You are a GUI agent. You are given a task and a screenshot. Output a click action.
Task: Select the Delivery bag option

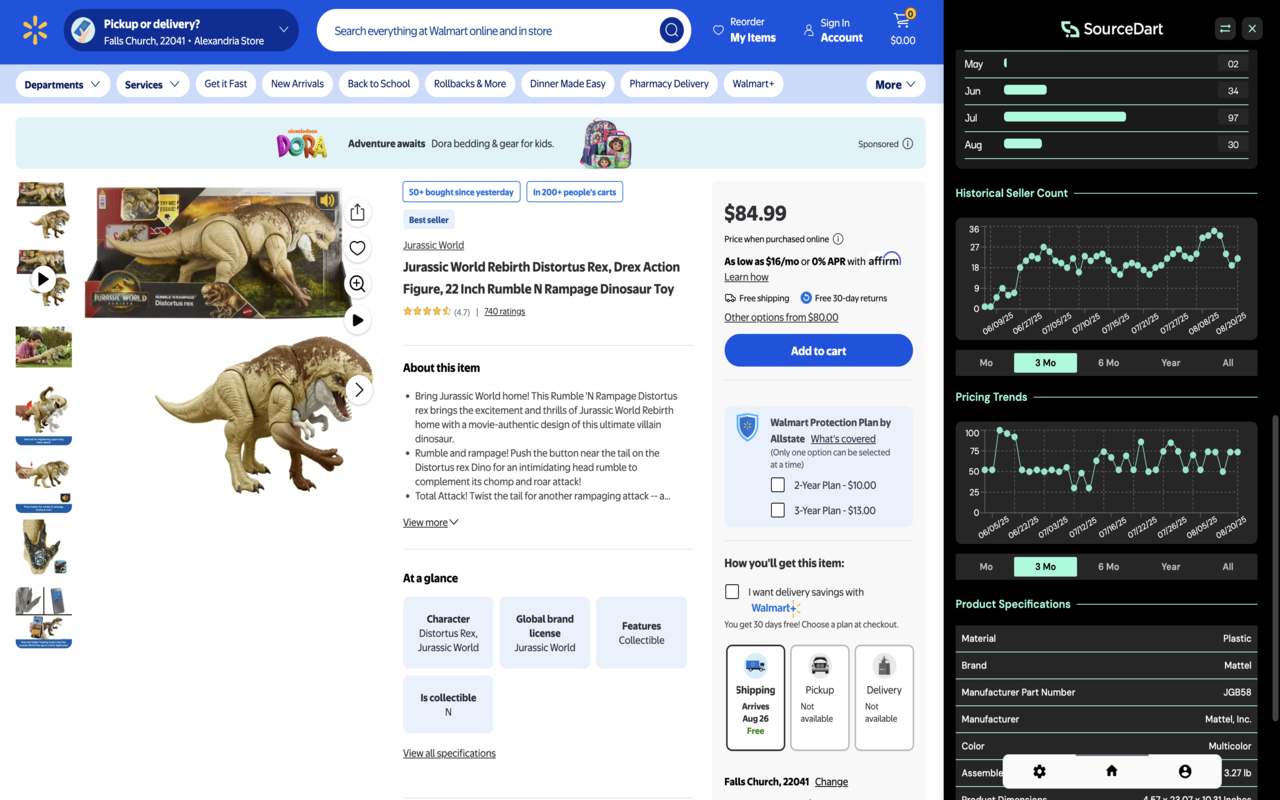coord(883,697)
